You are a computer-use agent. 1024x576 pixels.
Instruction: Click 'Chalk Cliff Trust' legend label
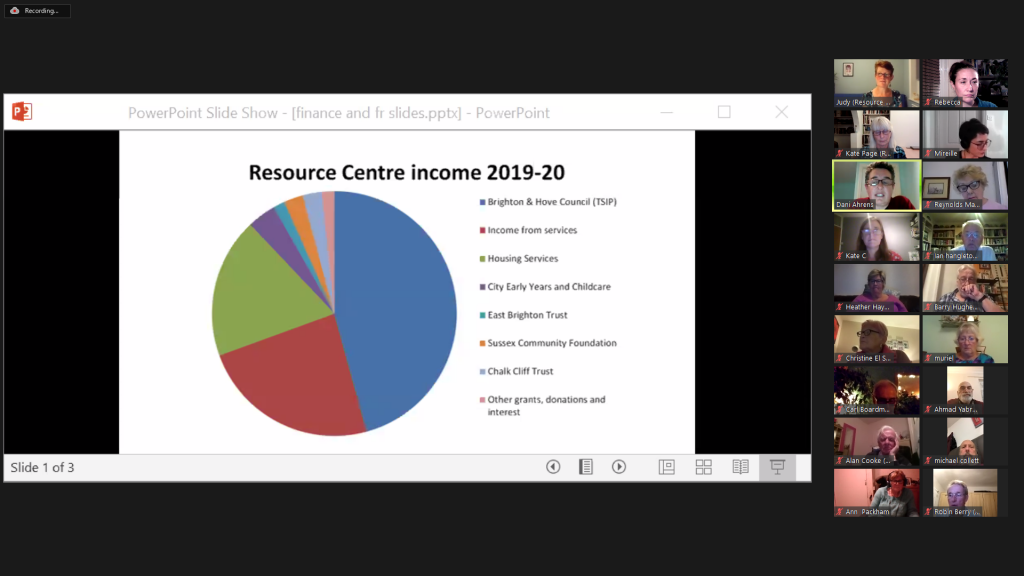(x=520, y=371)
